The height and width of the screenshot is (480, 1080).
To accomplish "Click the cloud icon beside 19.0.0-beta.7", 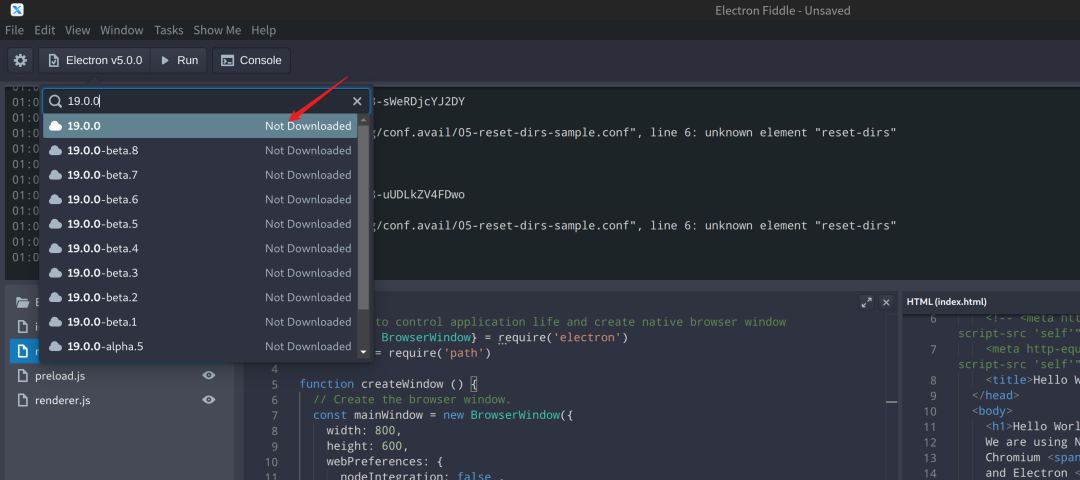I will click(55, 175).
